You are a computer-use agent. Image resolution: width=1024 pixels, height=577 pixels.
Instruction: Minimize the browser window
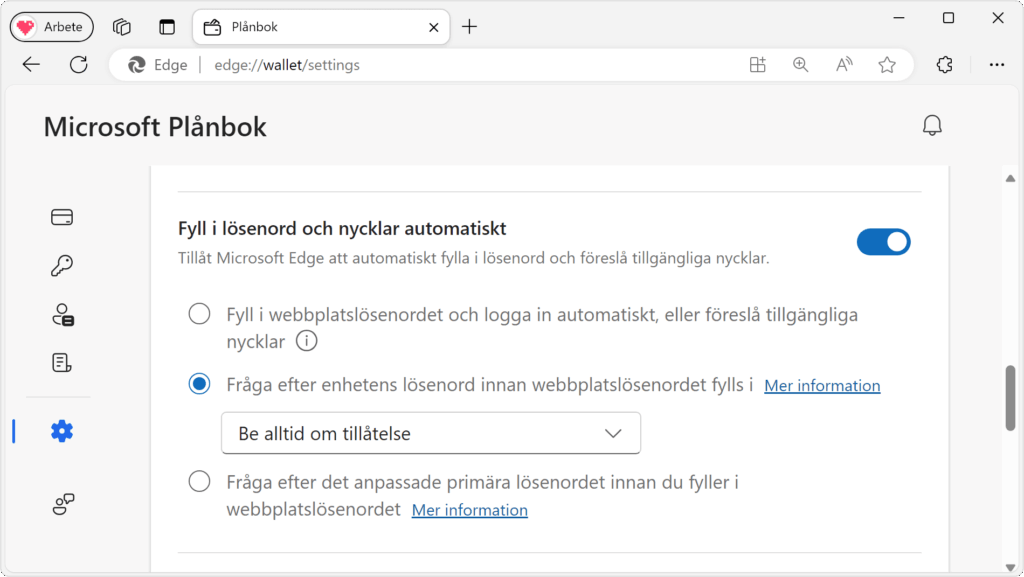click(x=899, y=18)
